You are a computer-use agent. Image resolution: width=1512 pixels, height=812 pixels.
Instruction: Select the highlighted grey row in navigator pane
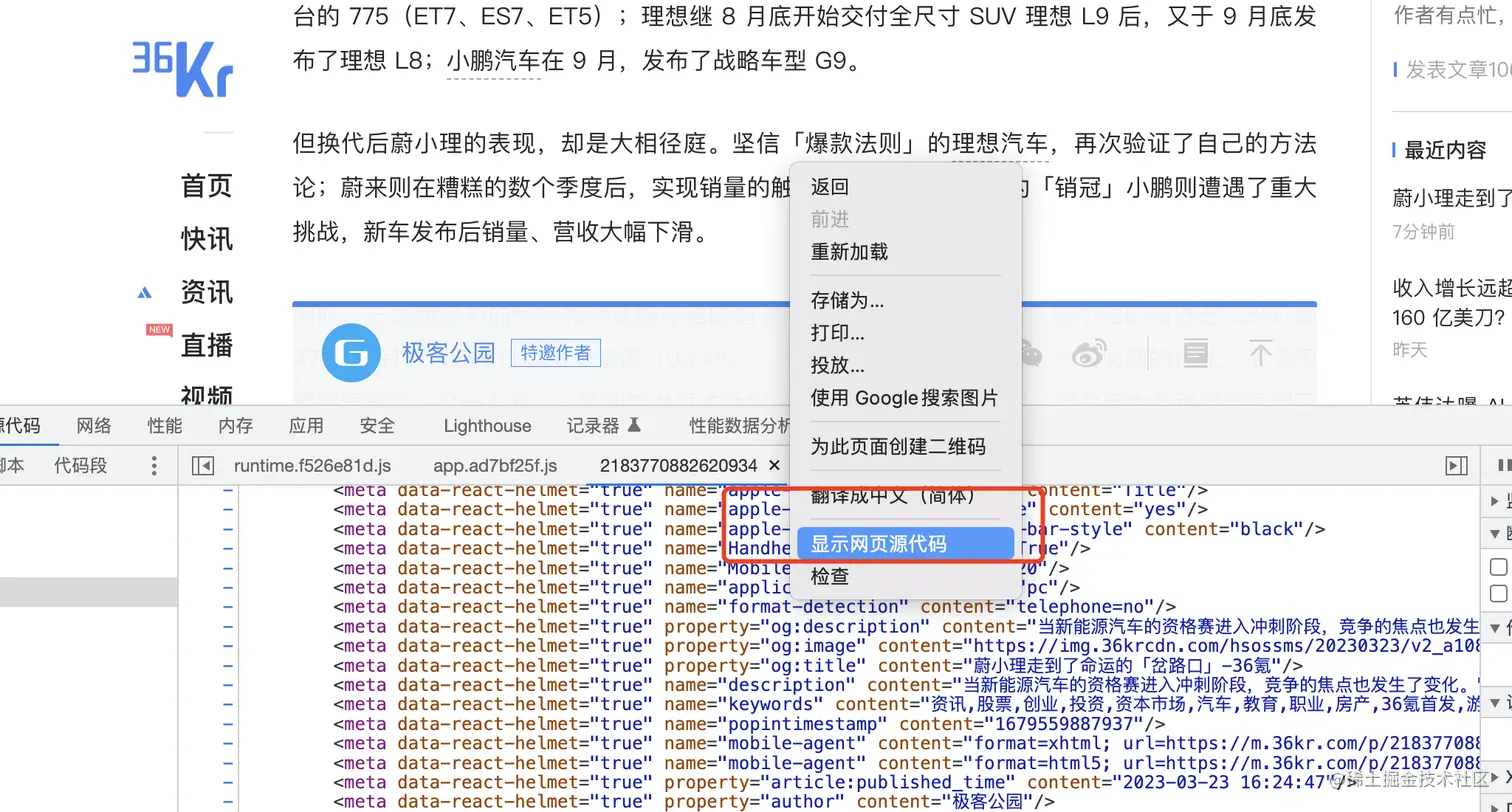(x=89, y=593)
